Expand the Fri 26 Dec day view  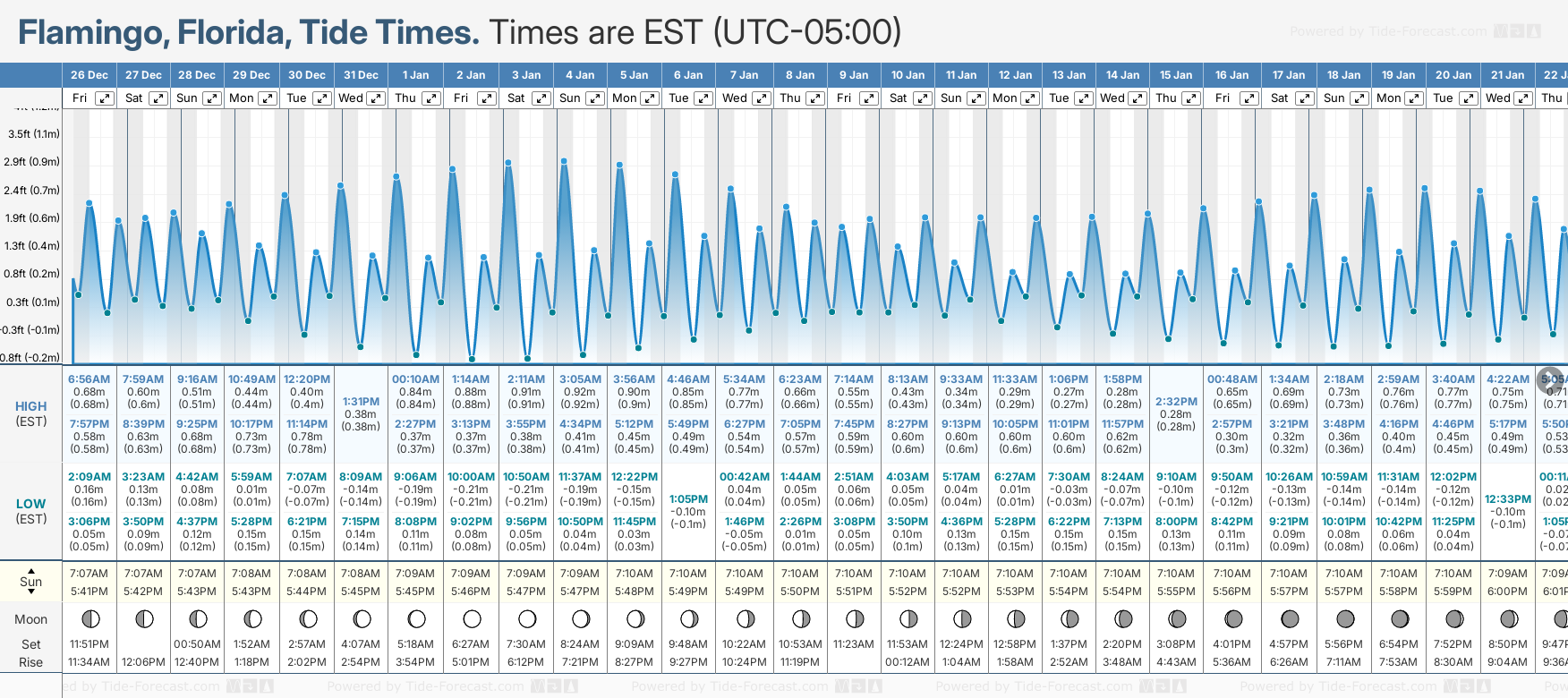[x=105, y=98]
